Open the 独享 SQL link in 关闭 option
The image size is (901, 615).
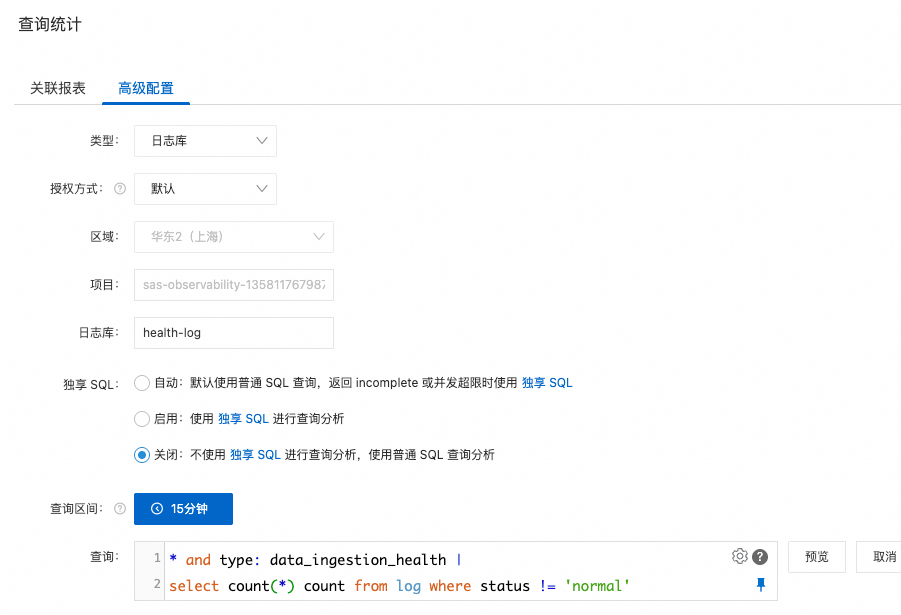255,455
